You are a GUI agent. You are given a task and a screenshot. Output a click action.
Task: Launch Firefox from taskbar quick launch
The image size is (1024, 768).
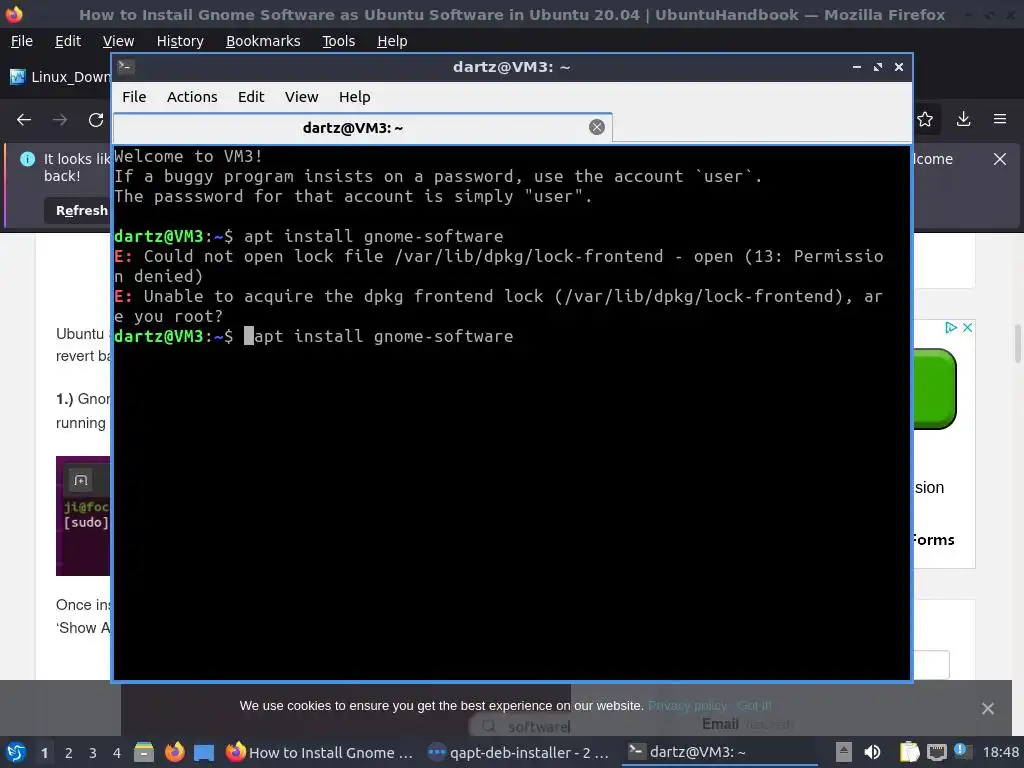tap(174, 752)
